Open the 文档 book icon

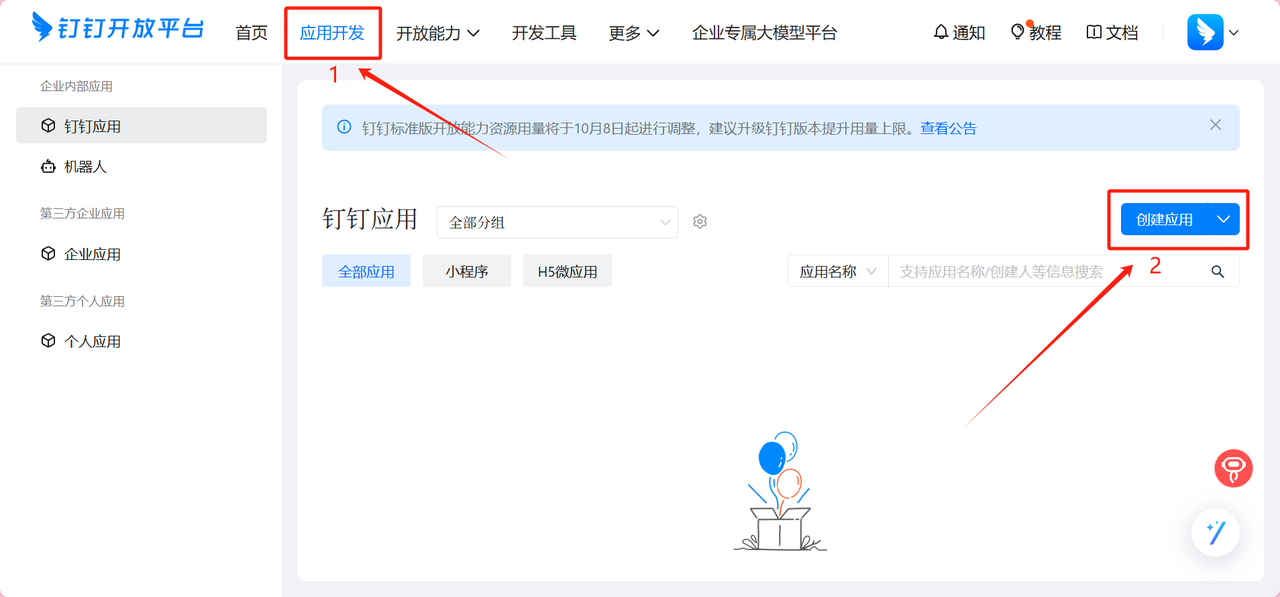click(1094, 32)
